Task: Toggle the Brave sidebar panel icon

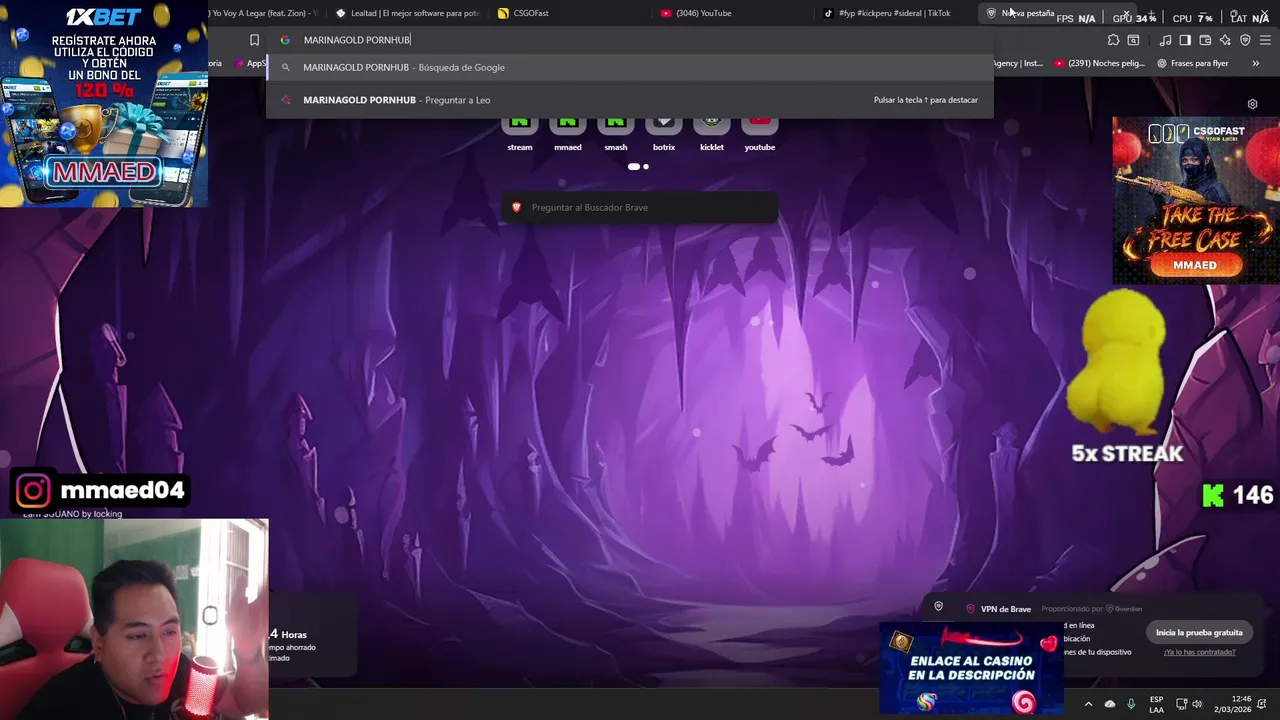Action: click(1185, 40)
